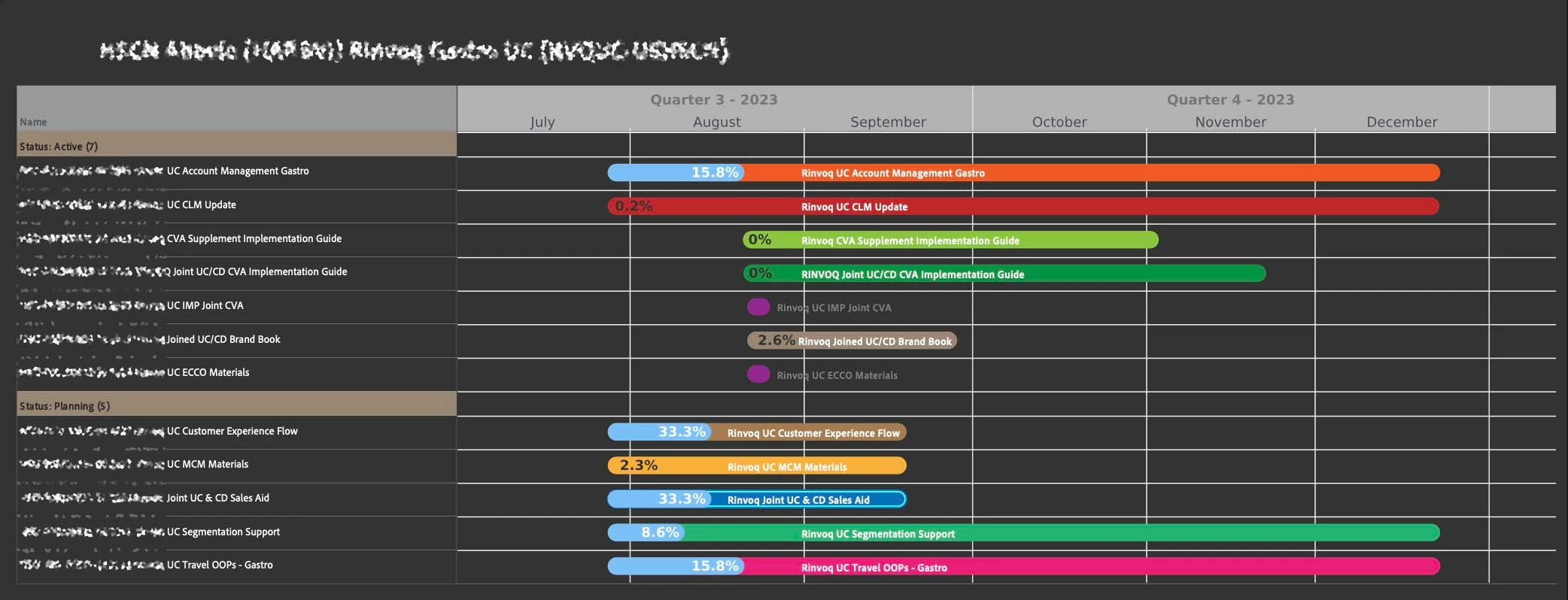
Task: Select the UC ECCO Materials row
Action: coord(236,374)
